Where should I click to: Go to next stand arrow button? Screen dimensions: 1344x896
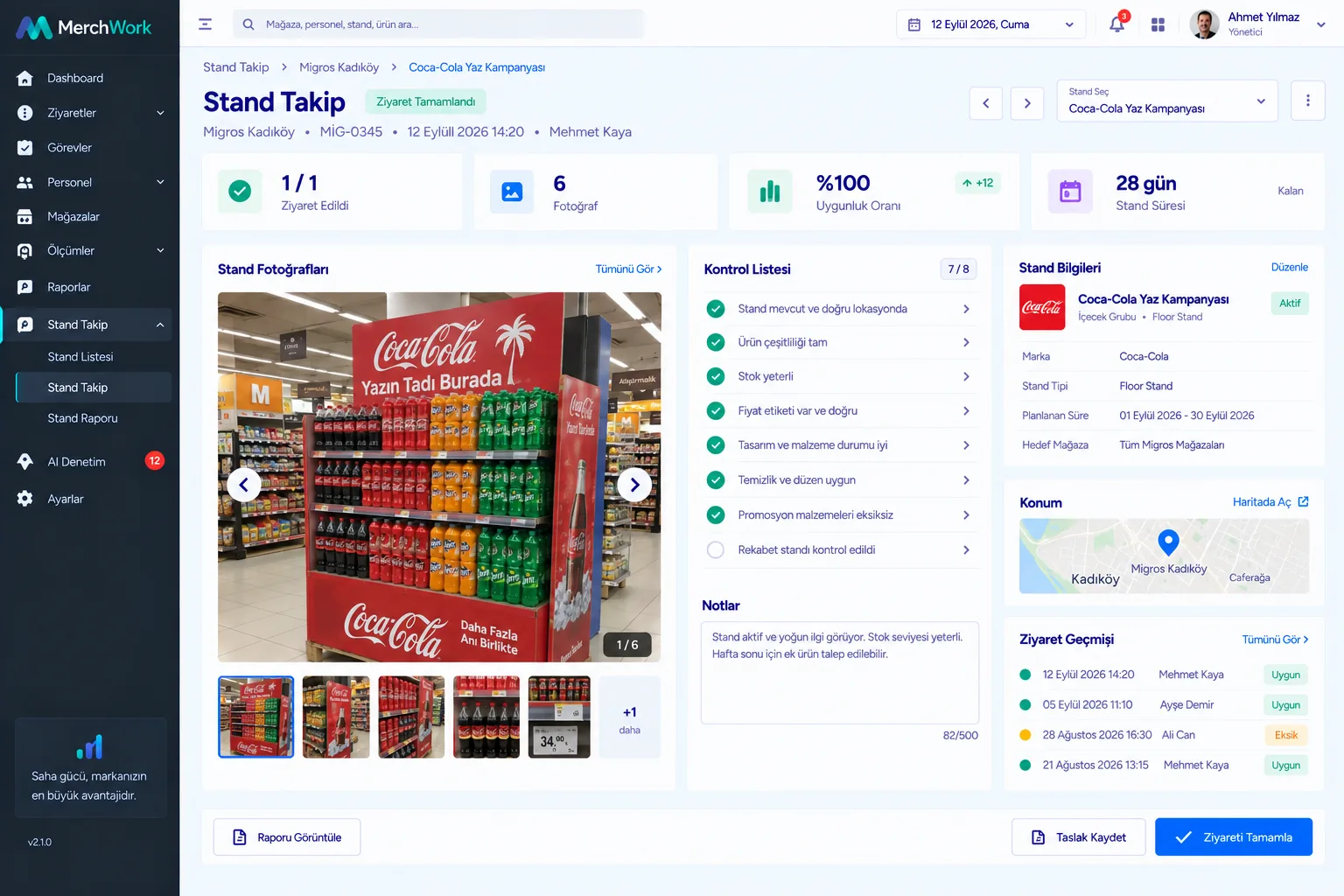click(1027, 103)
